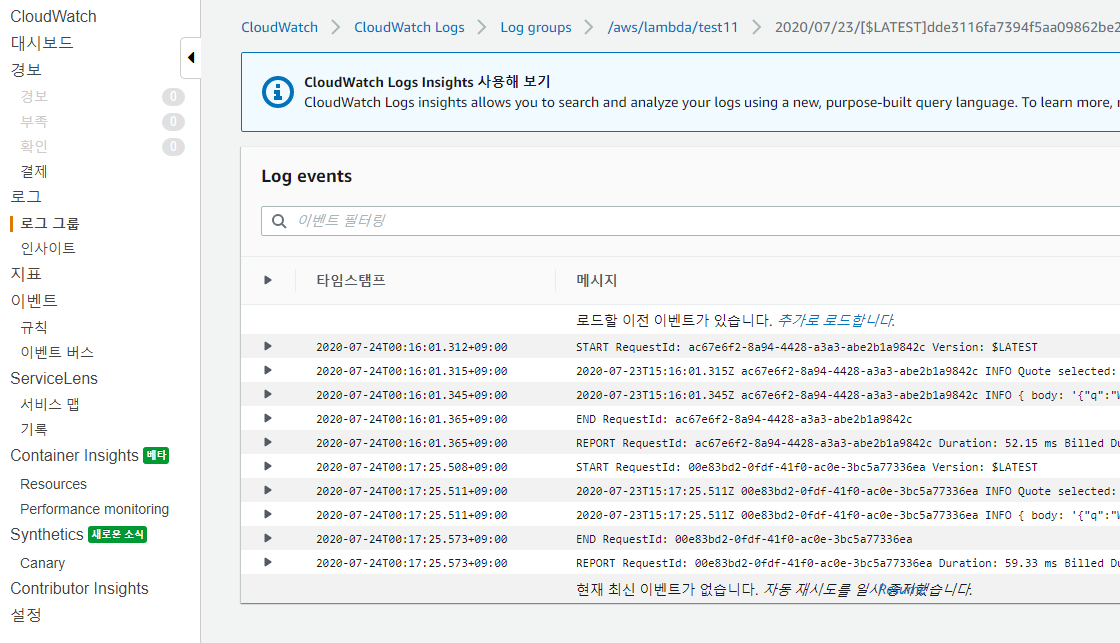The image size is (1120, 643).
Task: Open the /aws/lambda/test11 breadcrumb link
Action: pyautogui.click(x=673, y=27)
